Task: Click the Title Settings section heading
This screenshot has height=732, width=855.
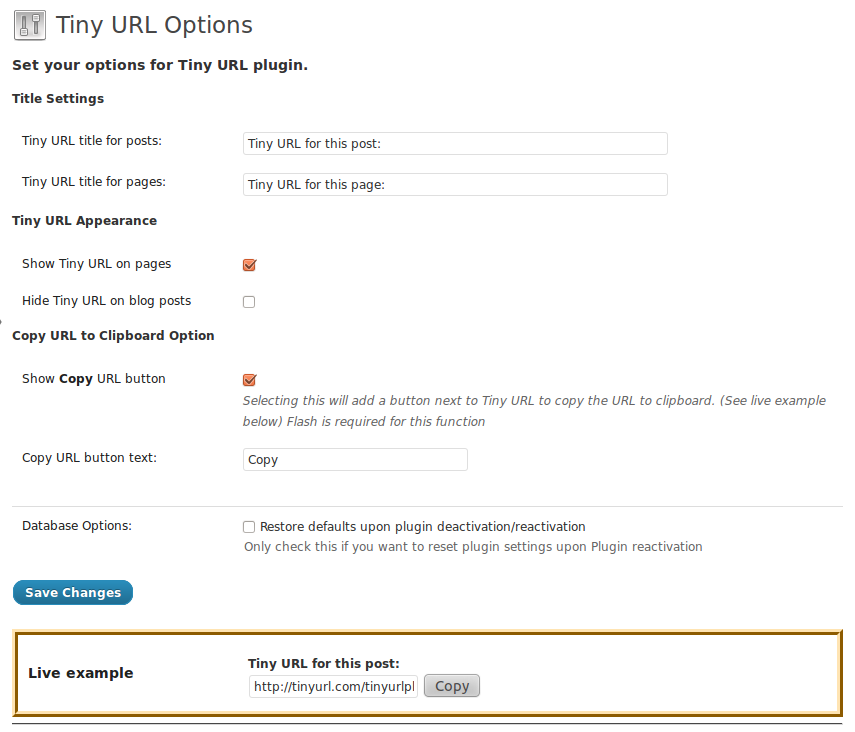Action: tap(58, 99)
